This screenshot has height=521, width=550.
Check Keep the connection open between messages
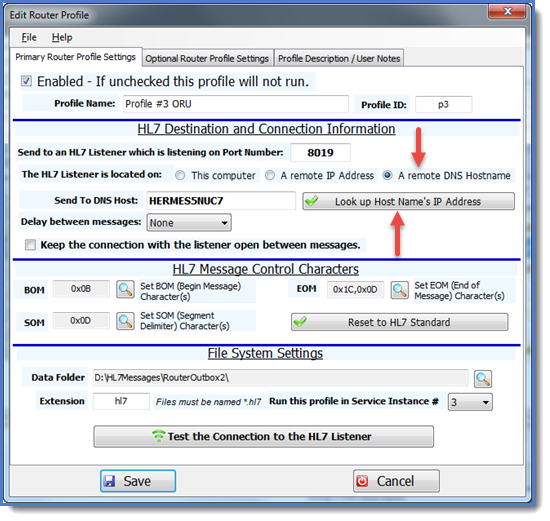(x=31, y=245)
